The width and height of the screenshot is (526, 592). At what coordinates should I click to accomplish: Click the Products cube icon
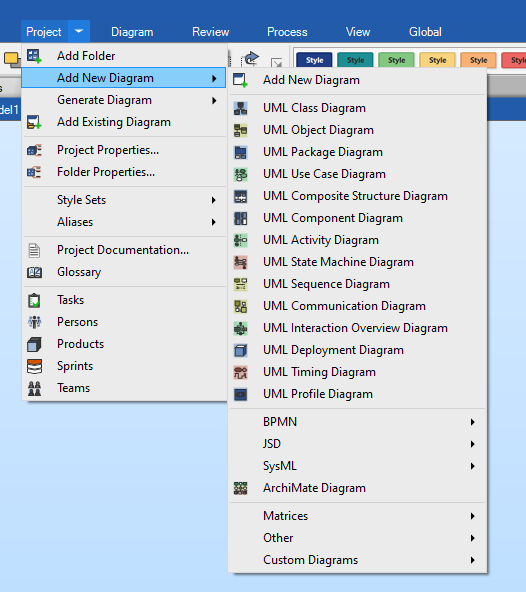[x=34, y=344]
